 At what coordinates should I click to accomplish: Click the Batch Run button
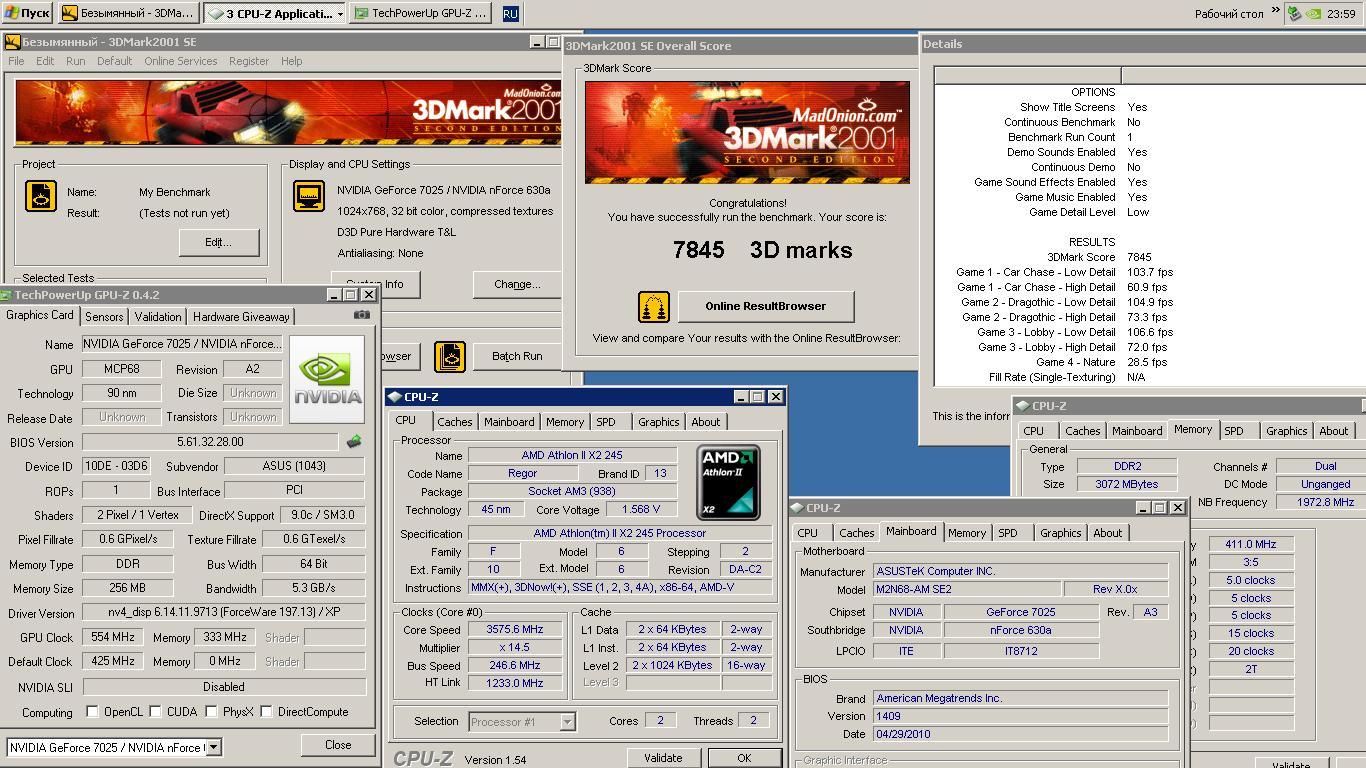[x=518, y=356]
